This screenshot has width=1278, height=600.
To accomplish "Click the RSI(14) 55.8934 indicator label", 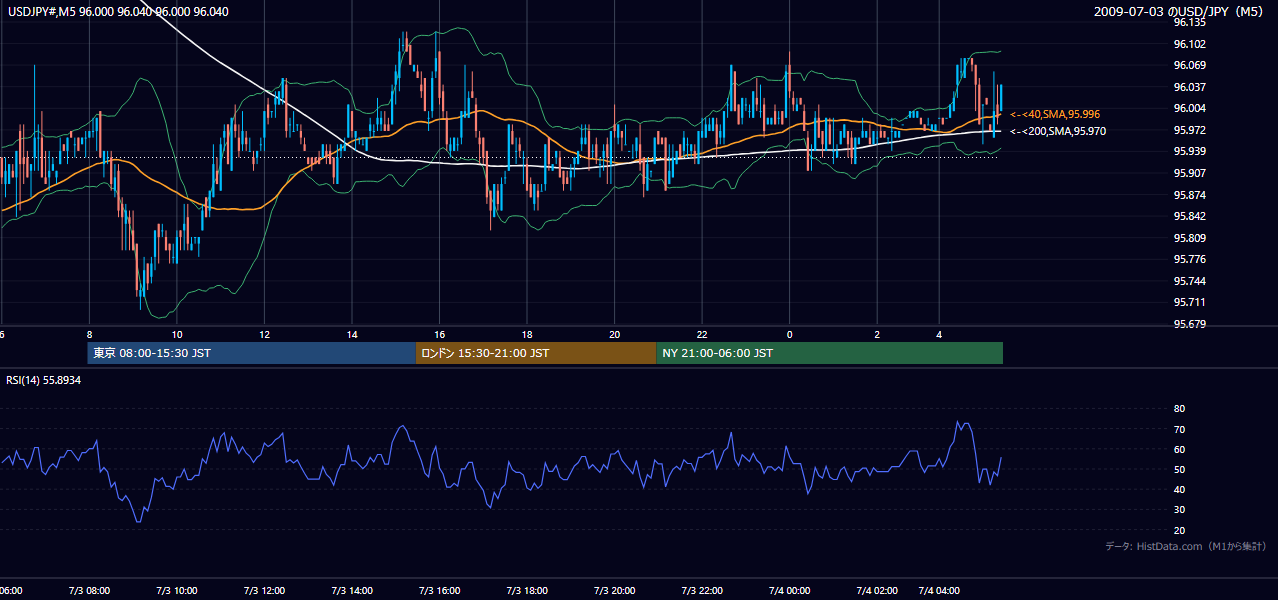I will pyautogui.click(x=44, y=381).
